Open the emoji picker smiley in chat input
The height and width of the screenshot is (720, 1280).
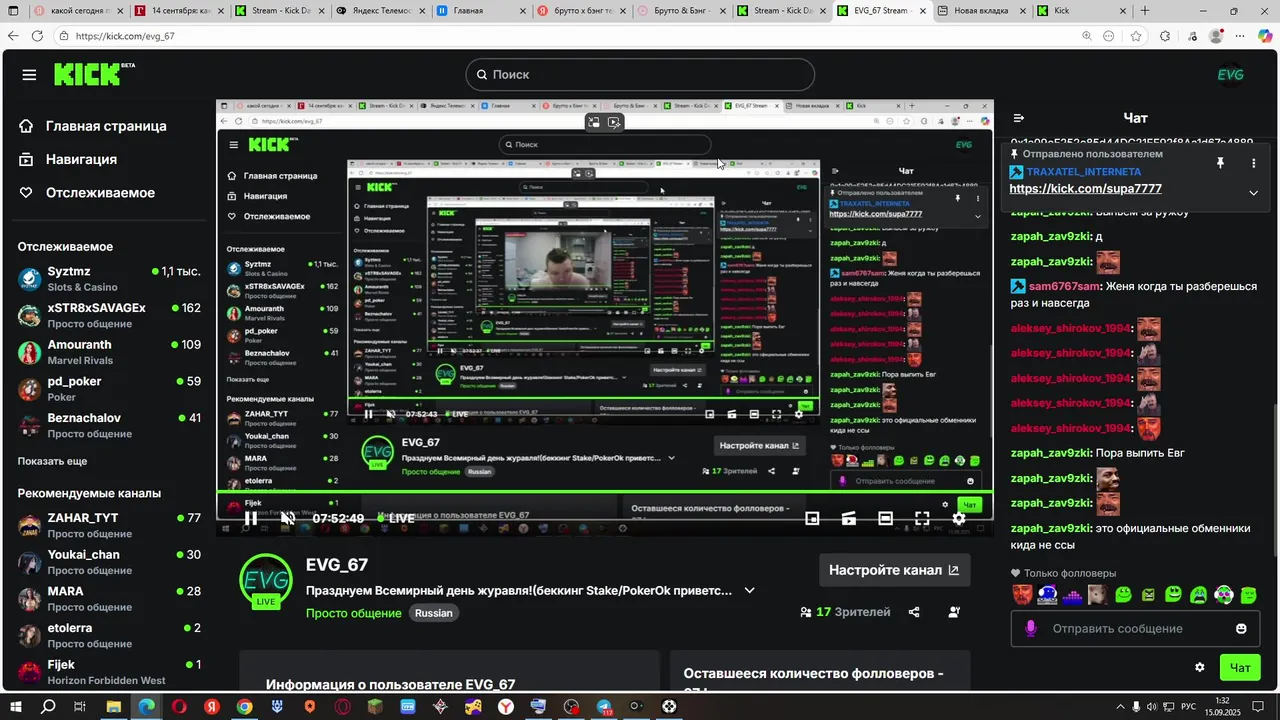[1241, 629]
